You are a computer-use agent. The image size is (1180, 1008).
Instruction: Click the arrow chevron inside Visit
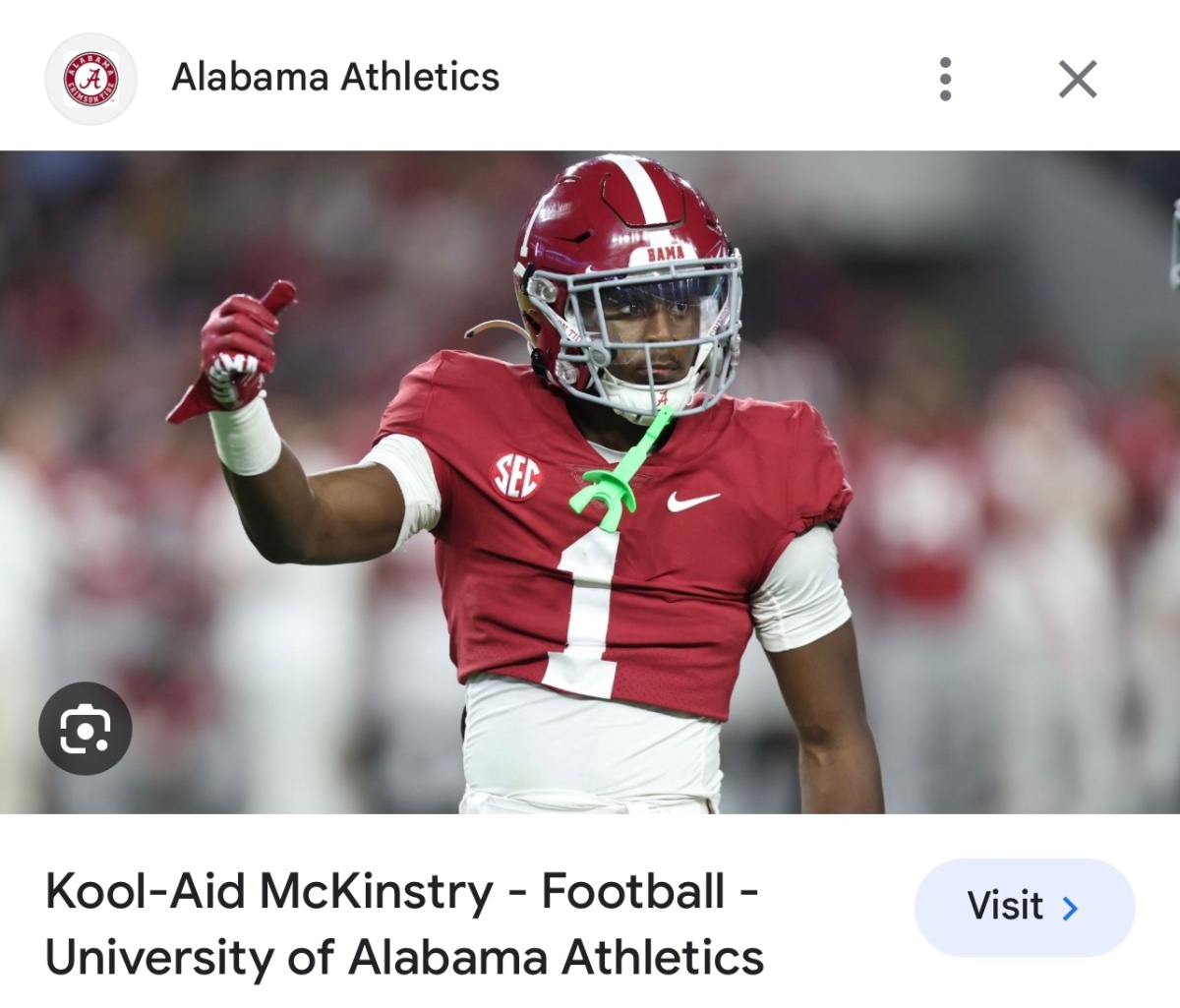tap(1071, 908)
